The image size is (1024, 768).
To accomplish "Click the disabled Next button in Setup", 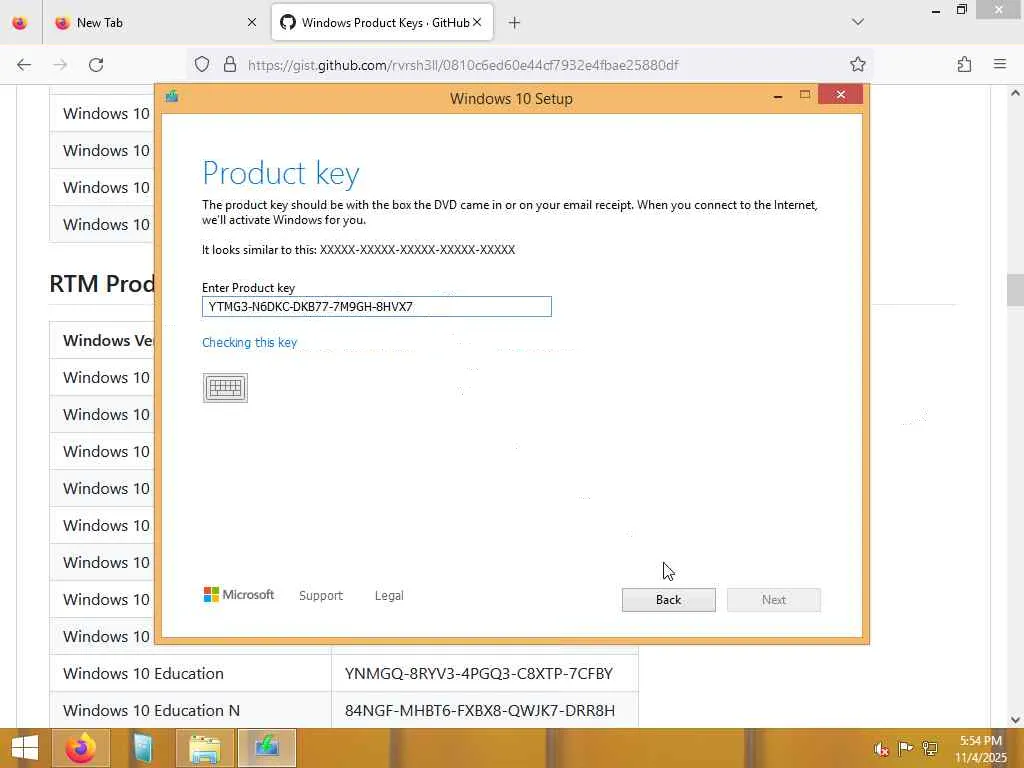I will [774, 600].
